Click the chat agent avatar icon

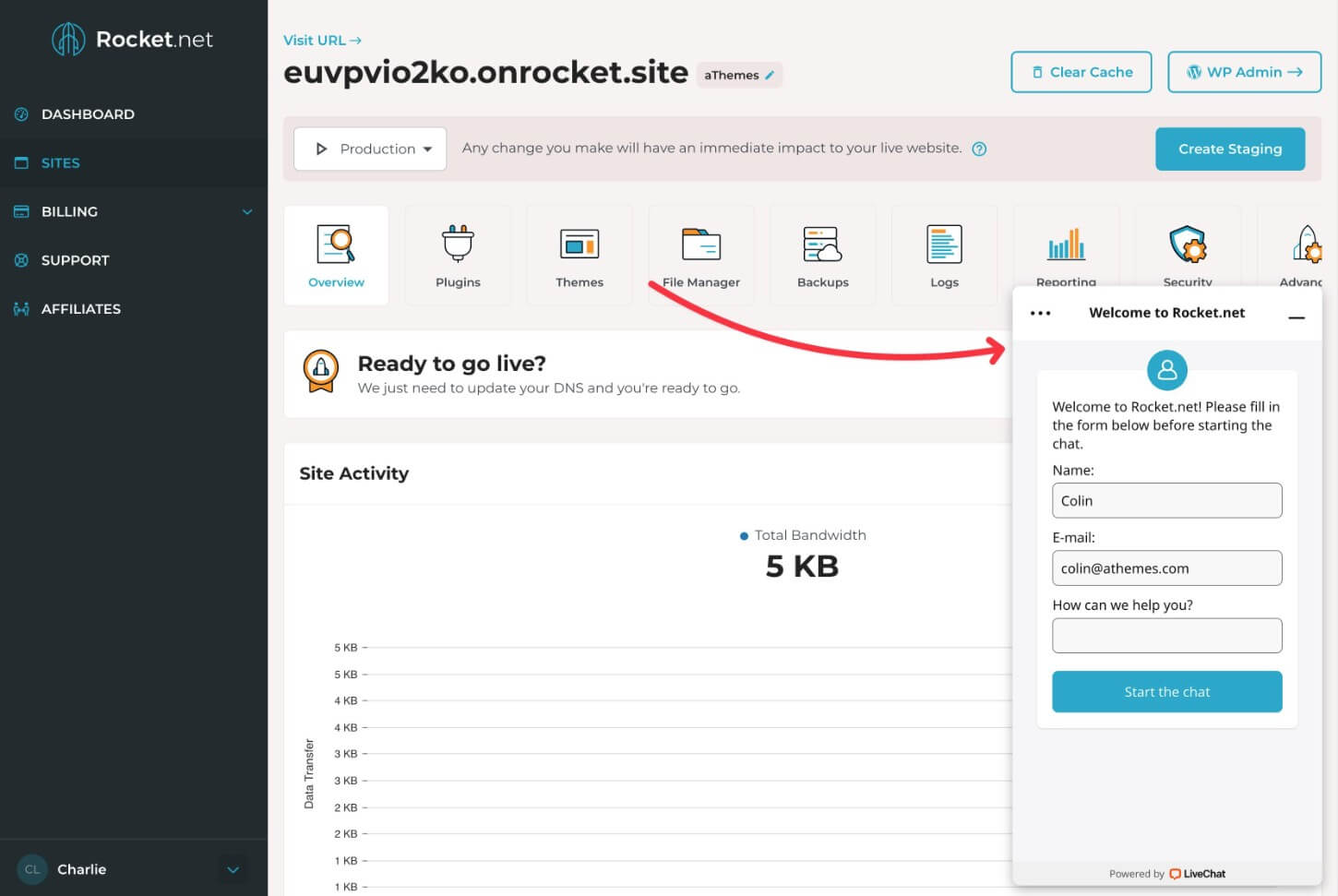1167,370
